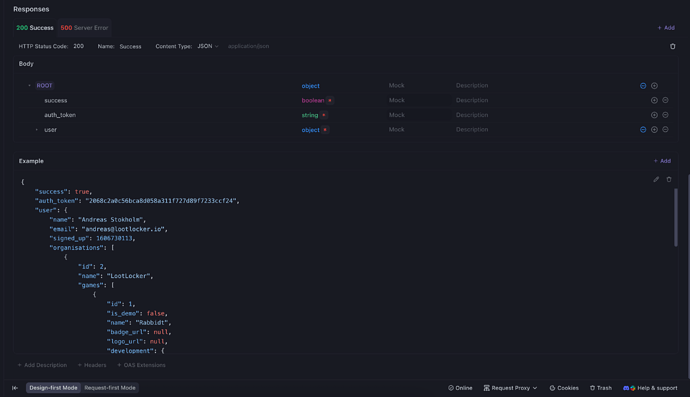This screenshot has width=690, height=397.
Task: Click the ROOT node label
Action: [x=44, y=85]
